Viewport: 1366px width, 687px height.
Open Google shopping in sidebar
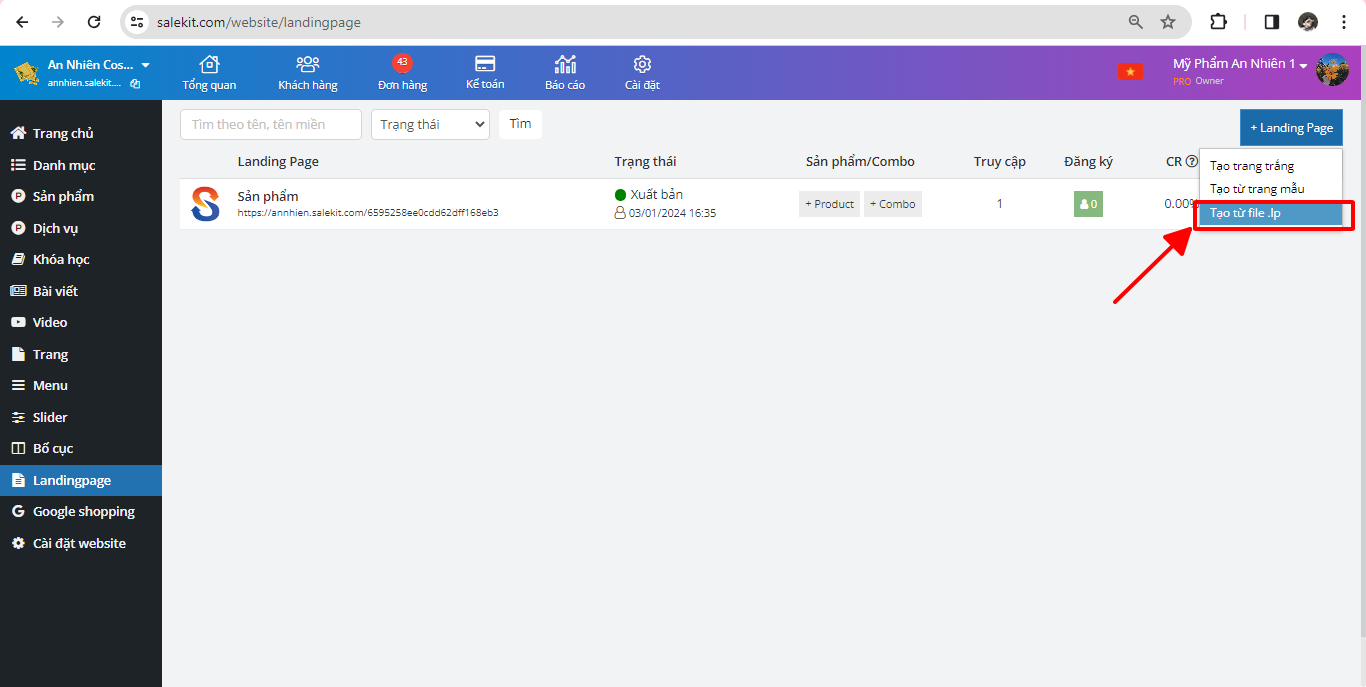tap(83, 512)
